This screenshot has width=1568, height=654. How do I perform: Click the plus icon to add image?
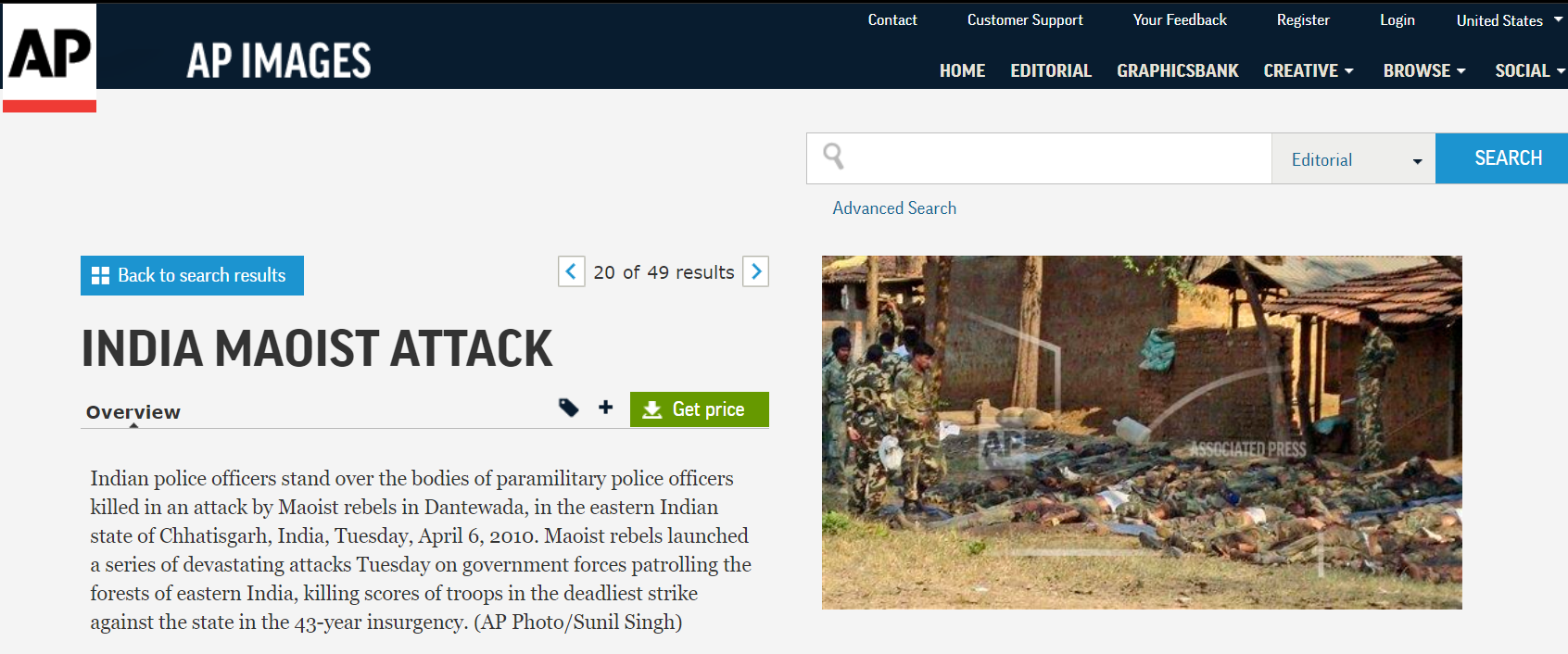click(606, 407)
